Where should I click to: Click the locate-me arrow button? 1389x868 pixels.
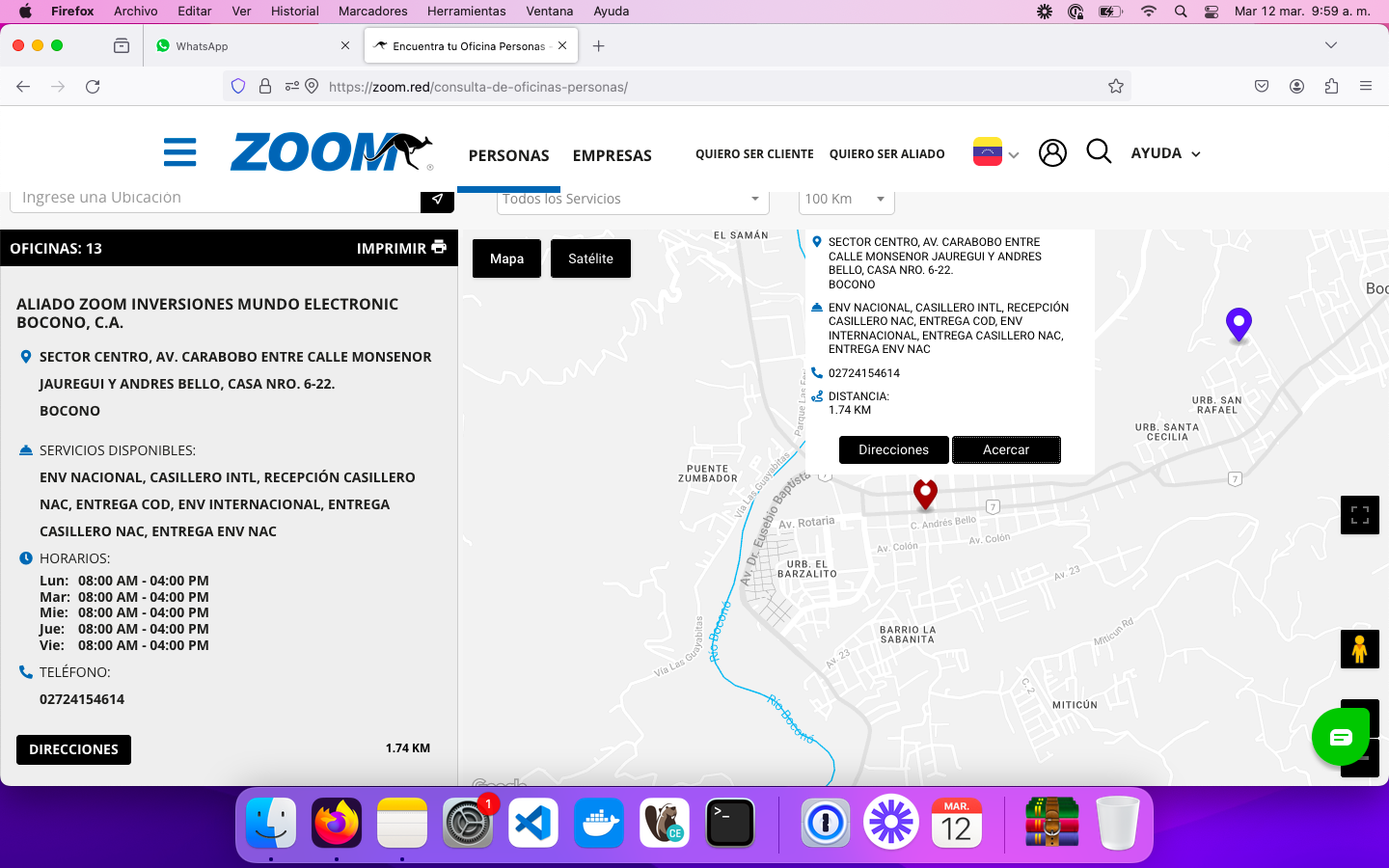(x=437, y=200)
